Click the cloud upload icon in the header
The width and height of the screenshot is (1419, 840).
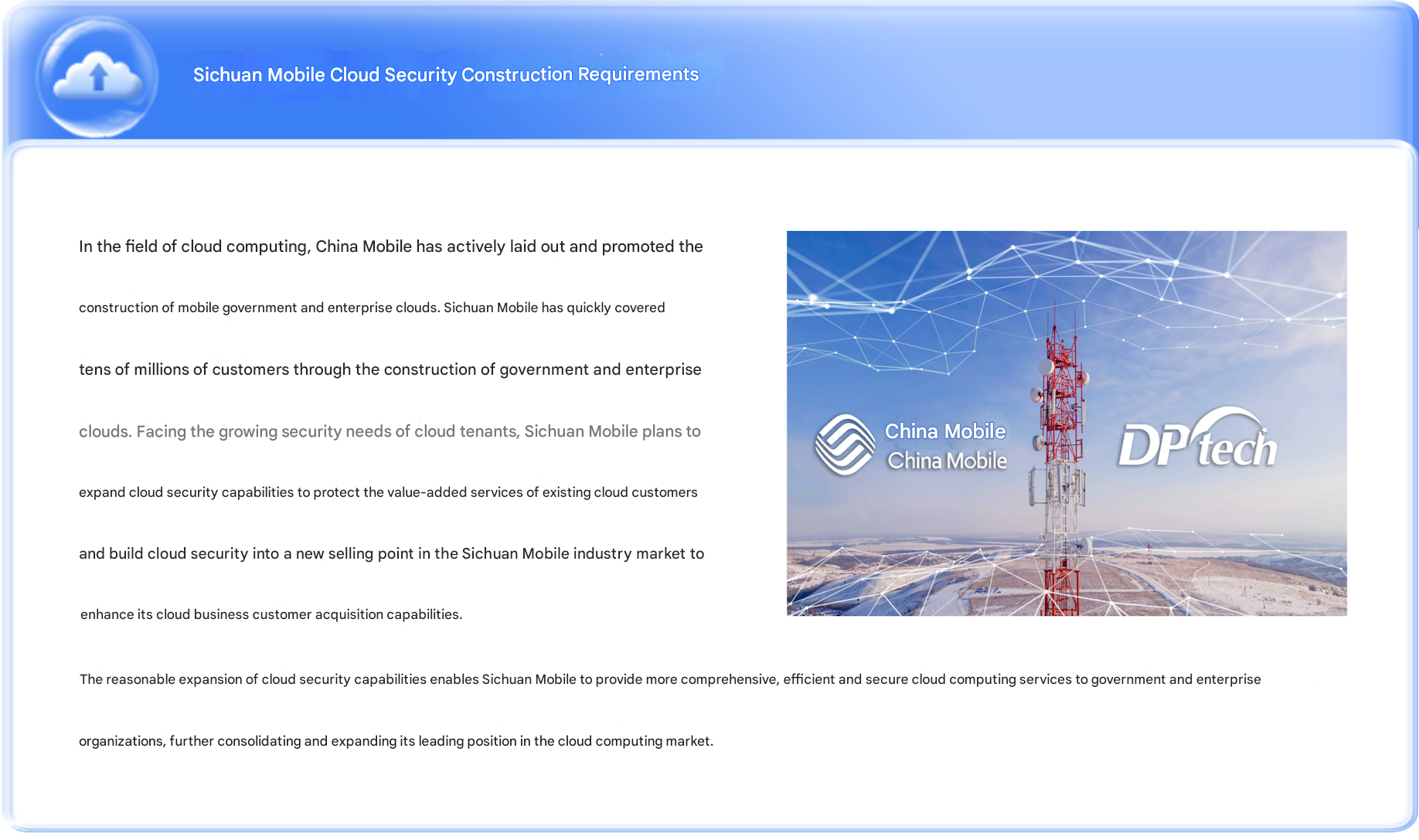(97, 77)
